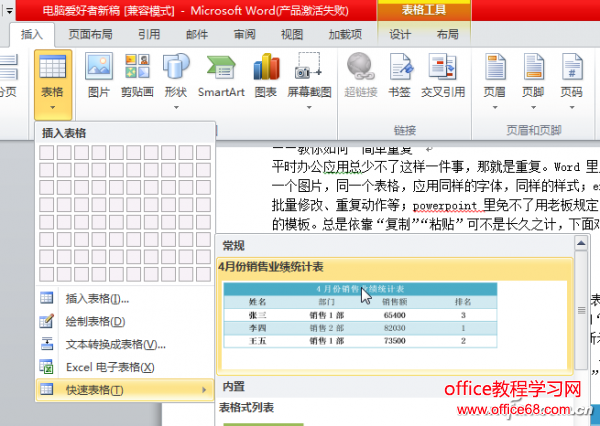Viewport: 600px width, 426px height.
Task: Click the 内置 category header
Action: pyautogui.click(x=233, y=386)
